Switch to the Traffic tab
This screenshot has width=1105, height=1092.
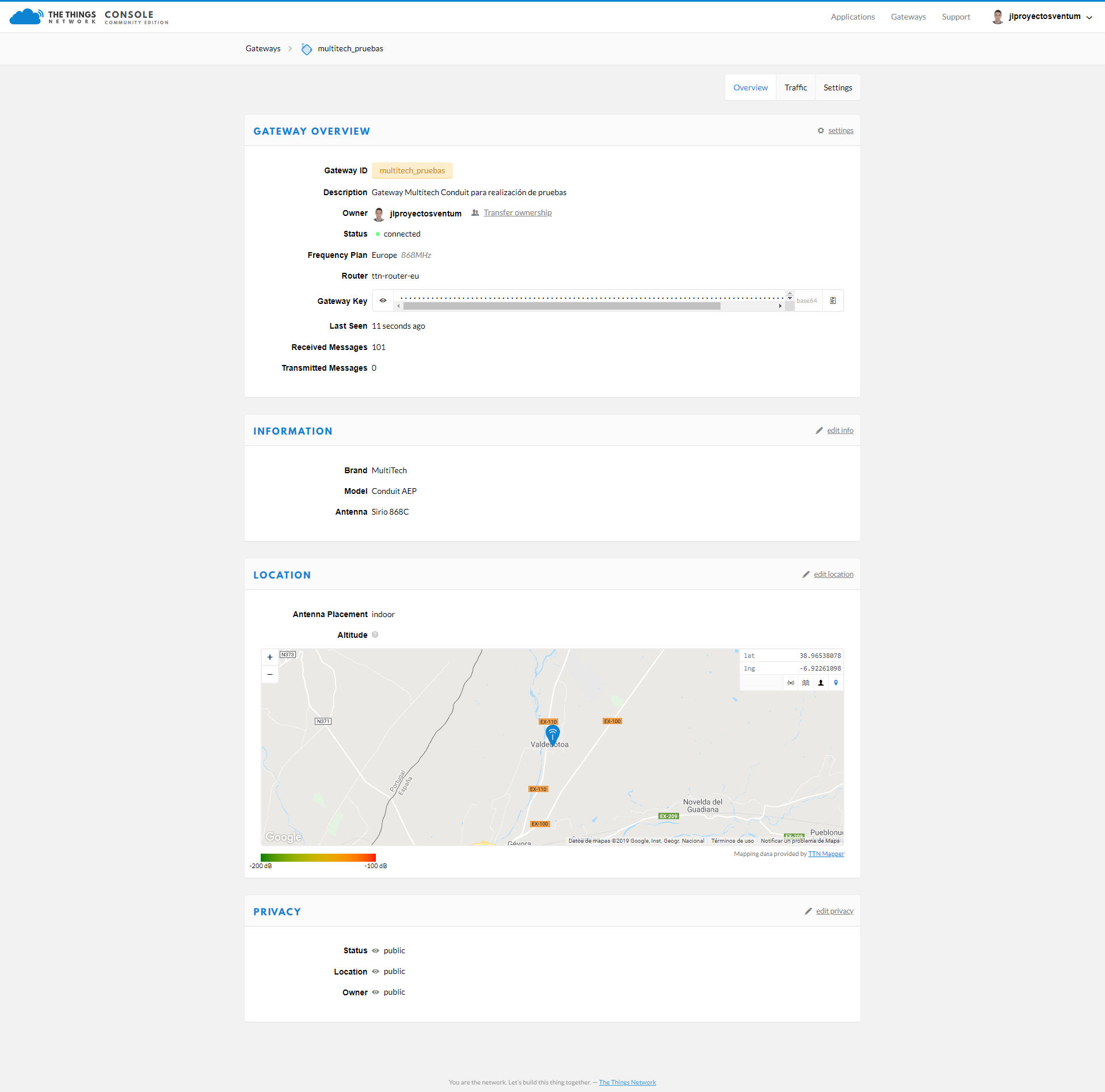click(x=795, y=87)
